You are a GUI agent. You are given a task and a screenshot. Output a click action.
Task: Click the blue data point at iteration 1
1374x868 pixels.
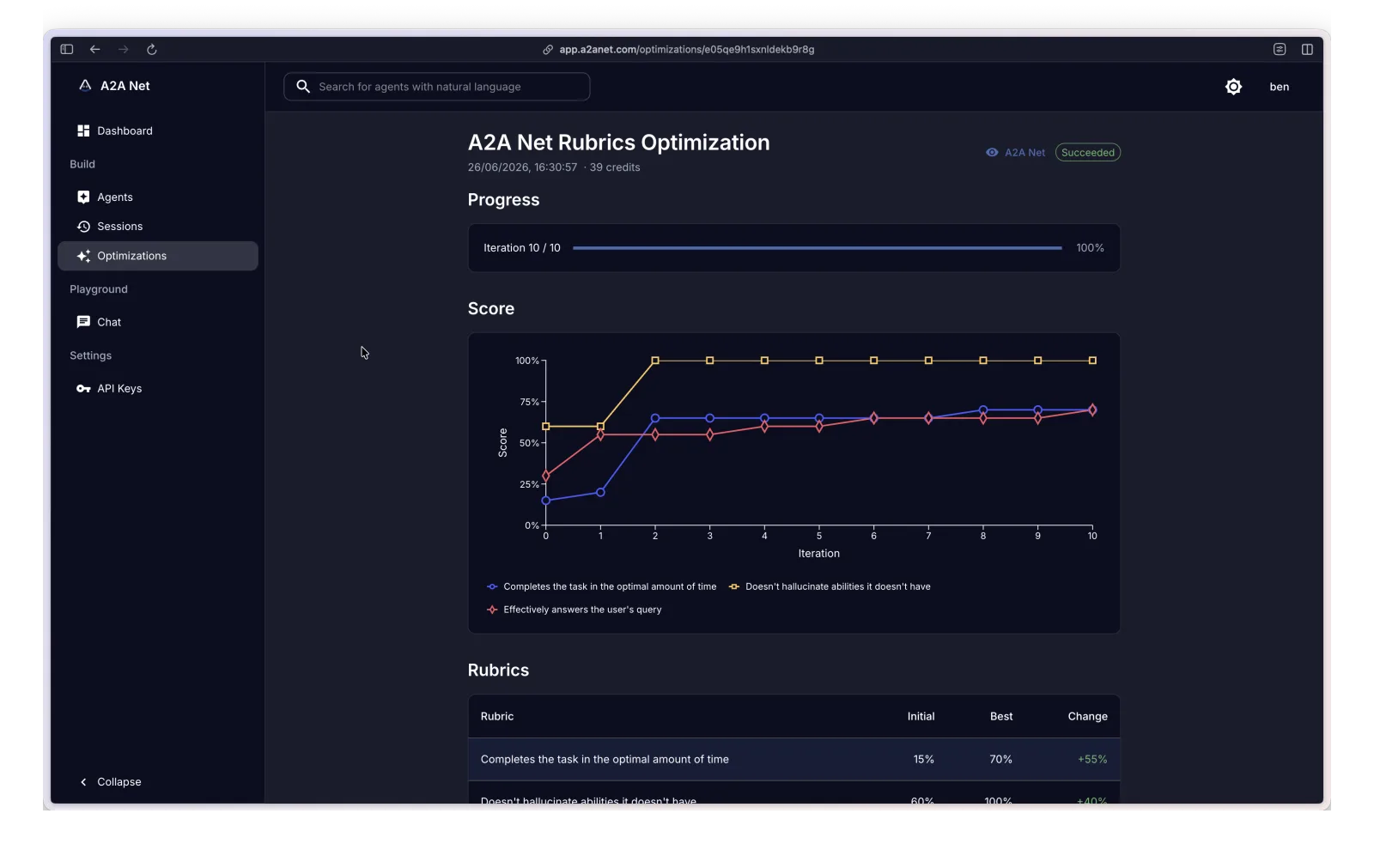pyautogui.click(x=600, y=493)
